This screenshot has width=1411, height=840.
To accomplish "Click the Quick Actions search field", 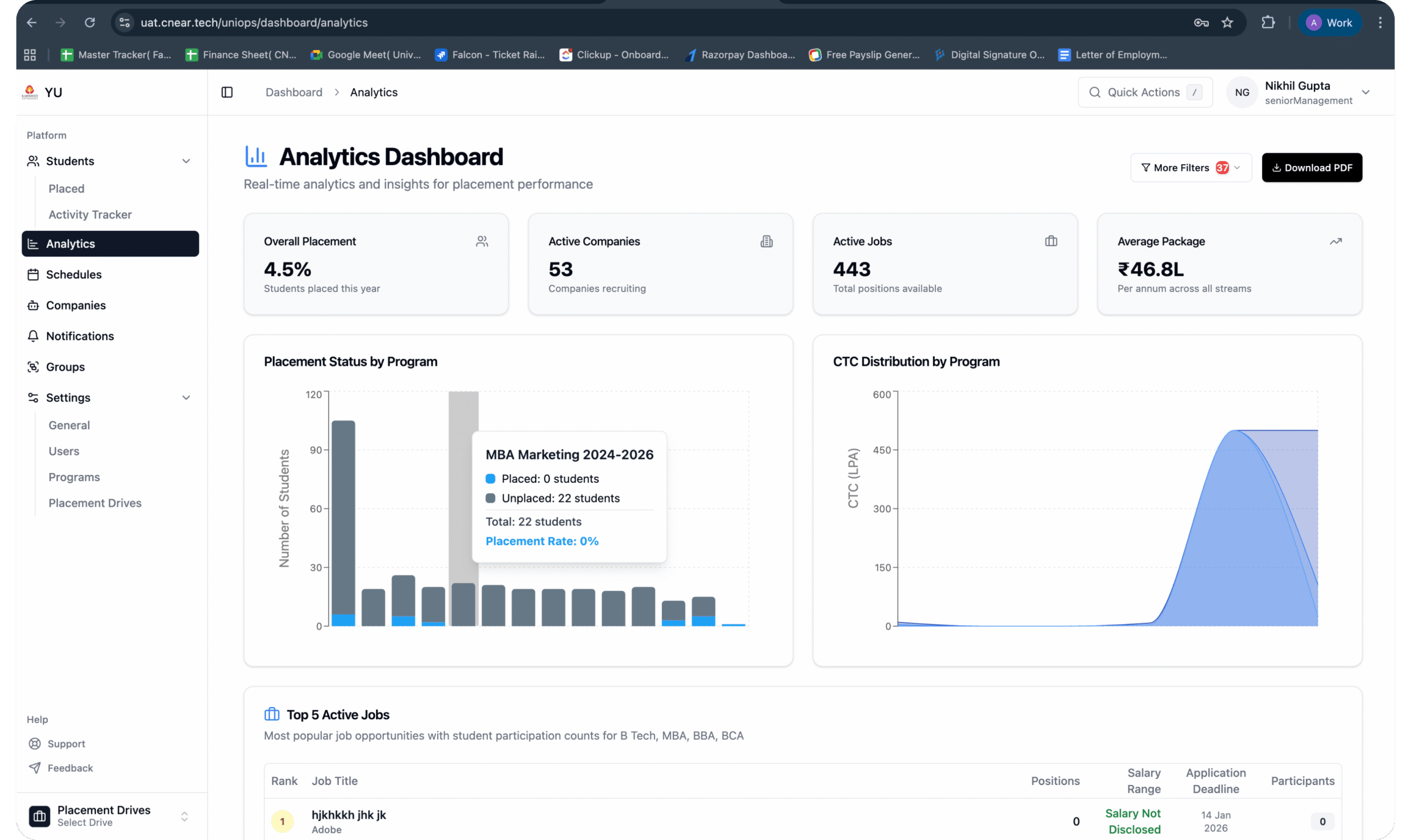I will pyautogui.click(x=1144, y=92).
